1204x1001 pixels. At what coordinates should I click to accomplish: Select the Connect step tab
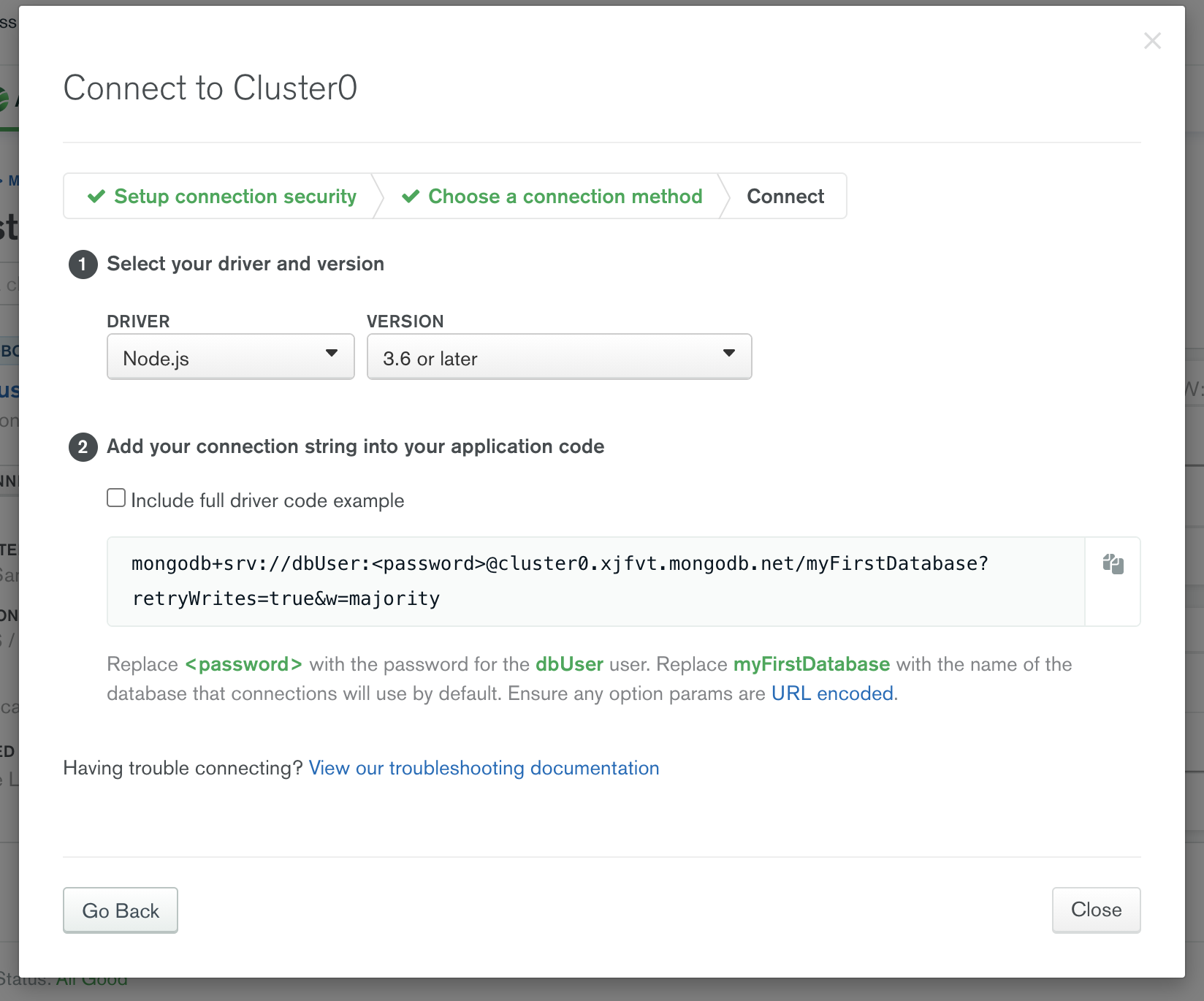click(x=785, y=196)
